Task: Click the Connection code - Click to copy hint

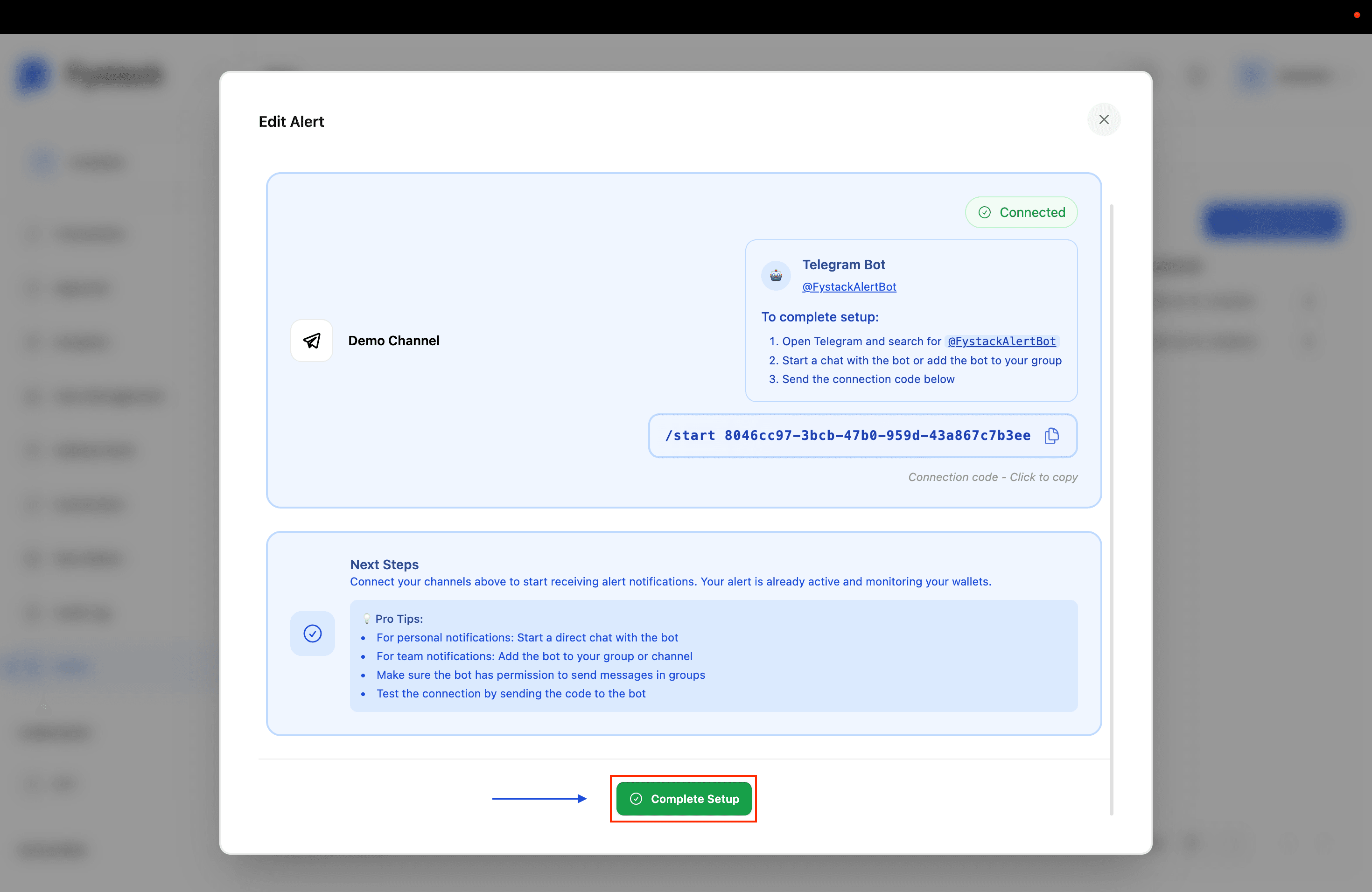Action: click(992, 476)
